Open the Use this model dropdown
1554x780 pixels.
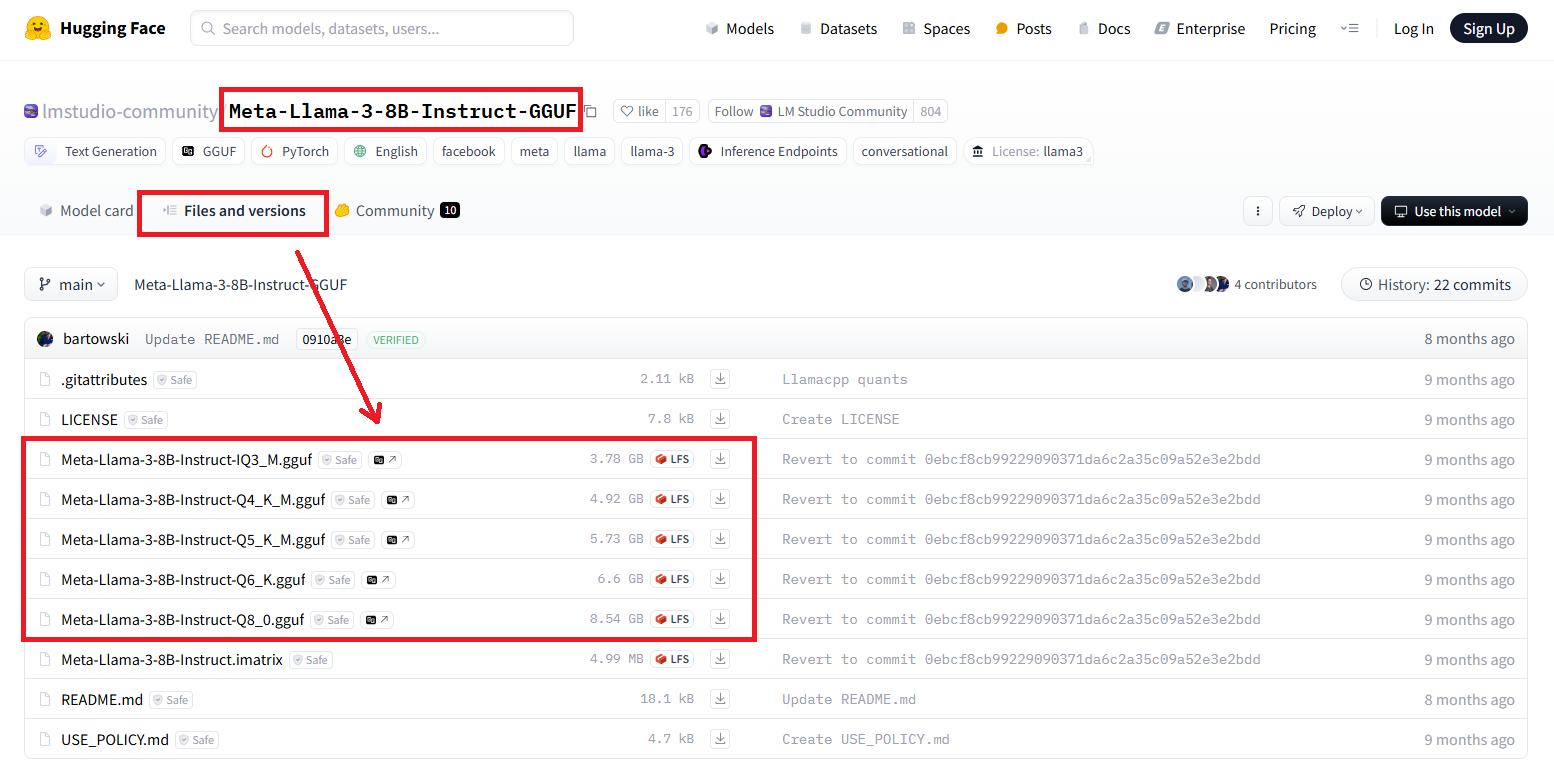tap(1454, 211)
